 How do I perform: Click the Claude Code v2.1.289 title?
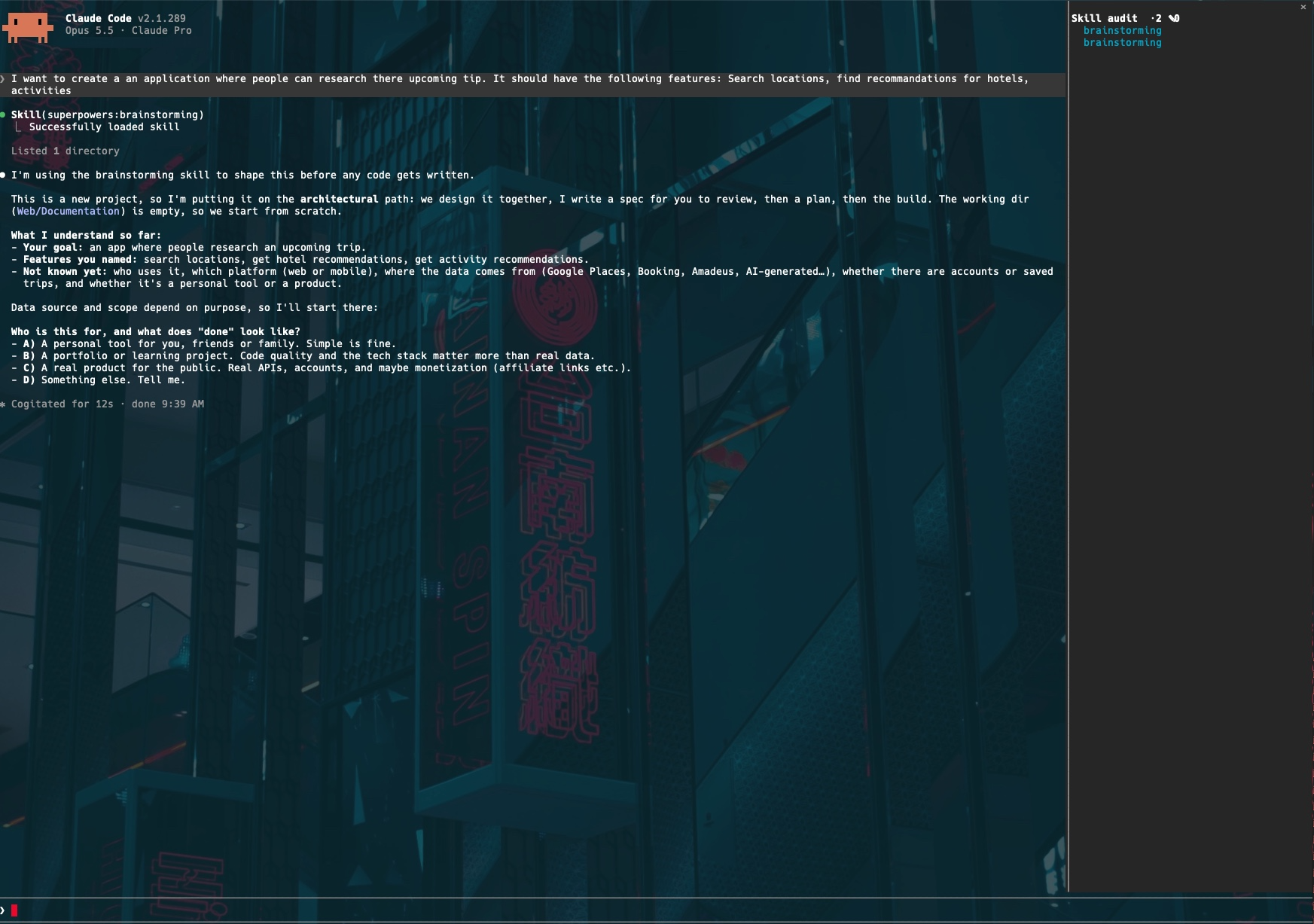point(126,18)
